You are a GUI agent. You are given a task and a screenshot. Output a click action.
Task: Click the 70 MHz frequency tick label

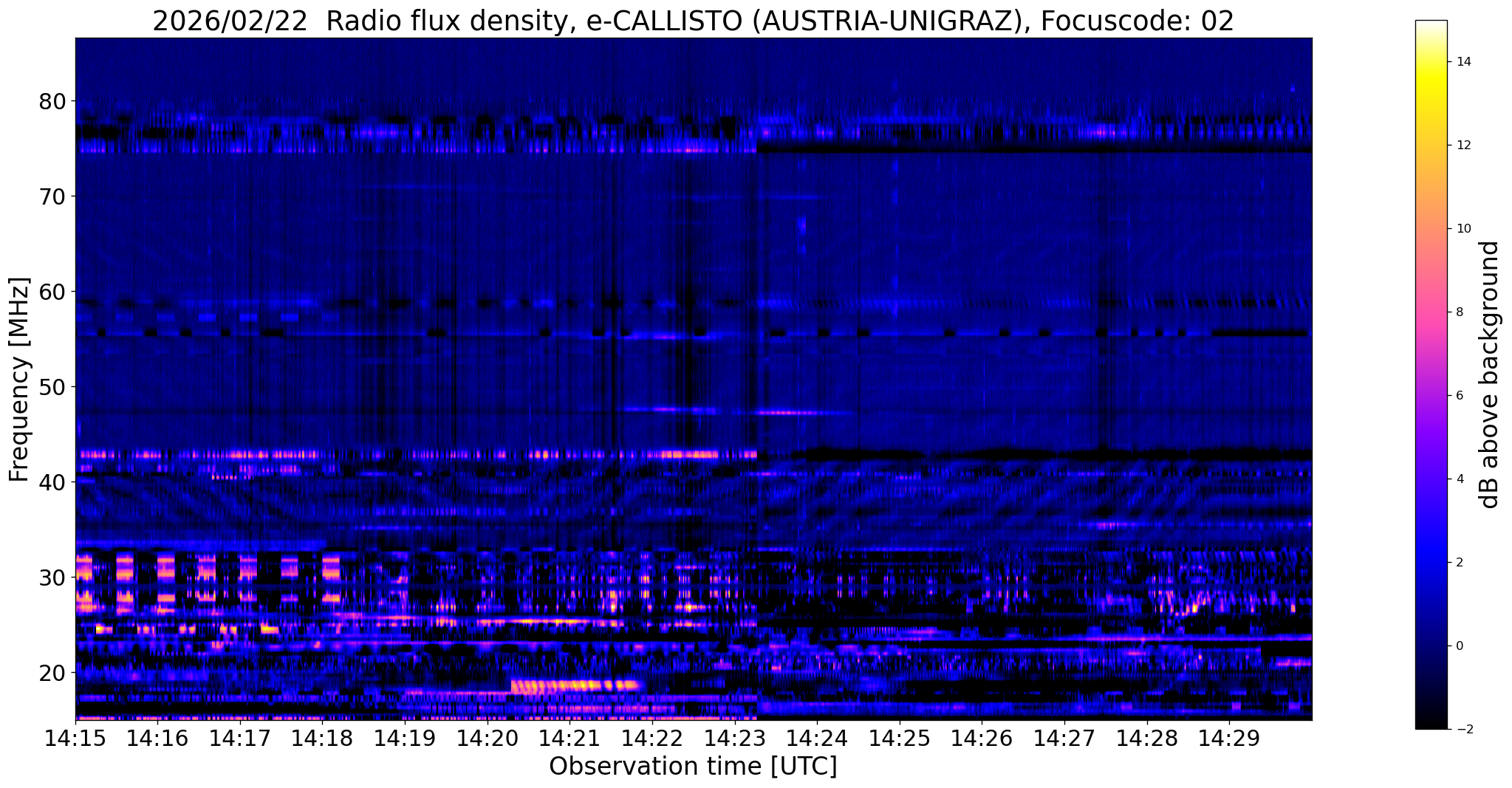[52, 196]
